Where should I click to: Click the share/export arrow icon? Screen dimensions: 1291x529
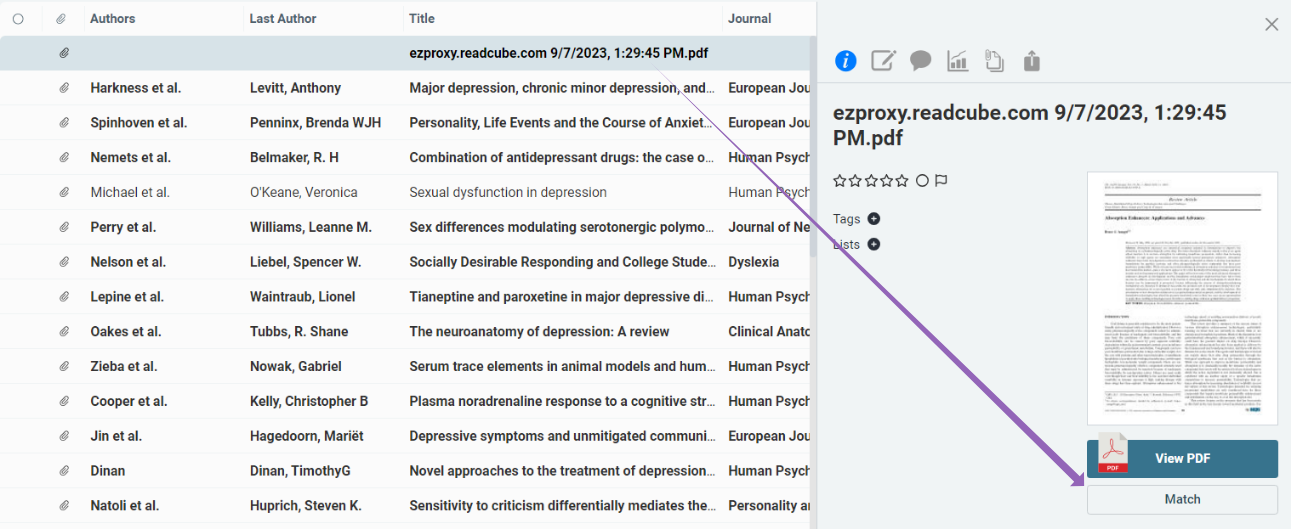point(1032,61)
